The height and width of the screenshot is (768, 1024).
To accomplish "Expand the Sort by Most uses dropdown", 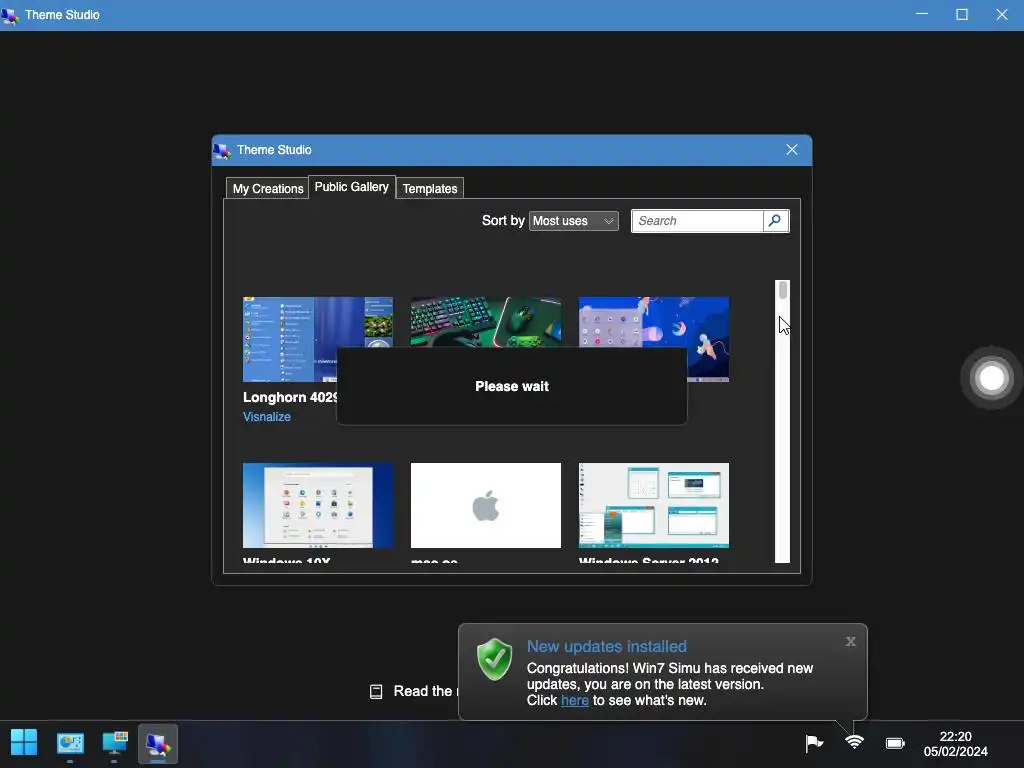I will 573,221.
